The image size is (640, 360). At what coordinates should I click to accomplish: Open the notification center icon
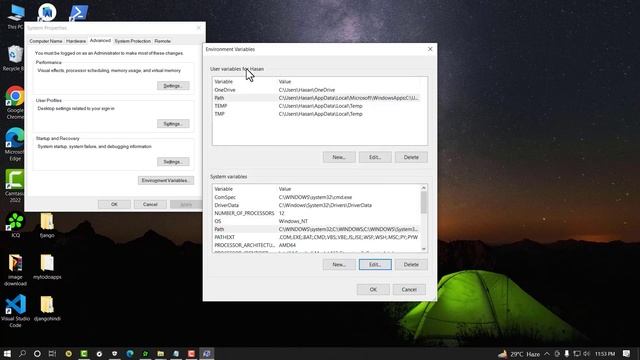tap(627, 353)
